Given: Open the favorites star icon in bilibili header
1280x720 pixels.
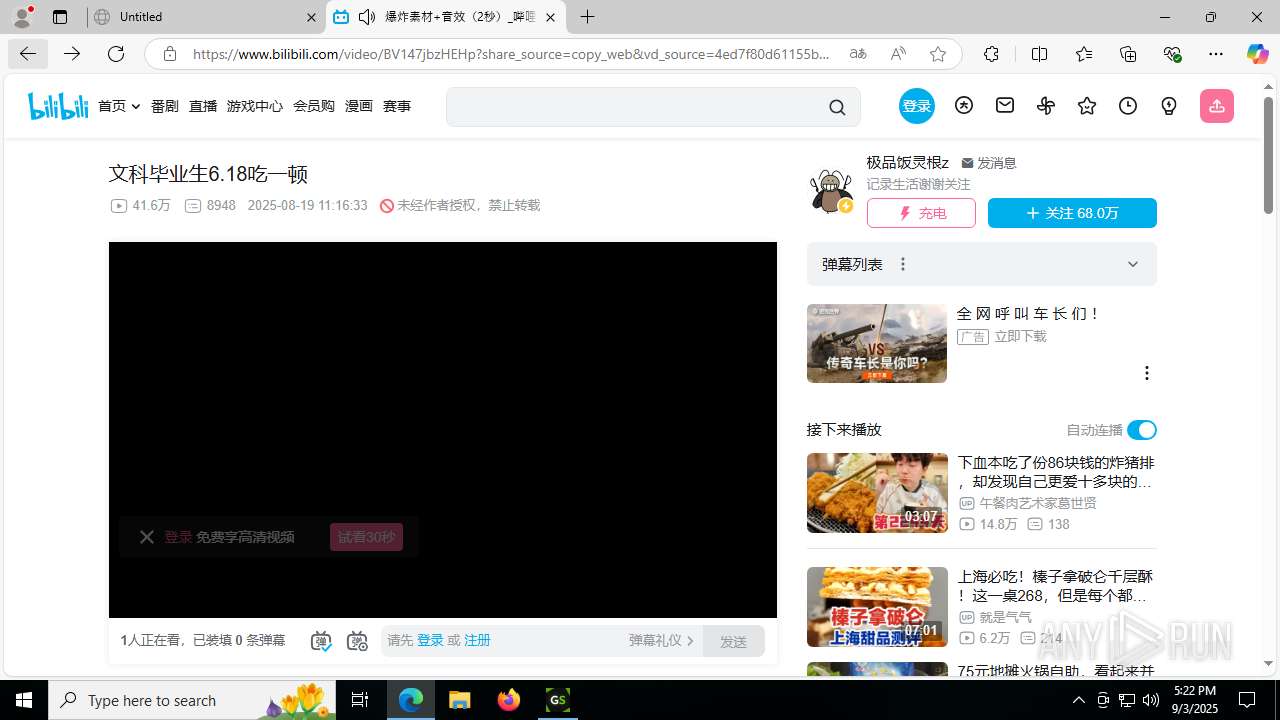Looking at the screenshot, I should tap(1087, 106).
